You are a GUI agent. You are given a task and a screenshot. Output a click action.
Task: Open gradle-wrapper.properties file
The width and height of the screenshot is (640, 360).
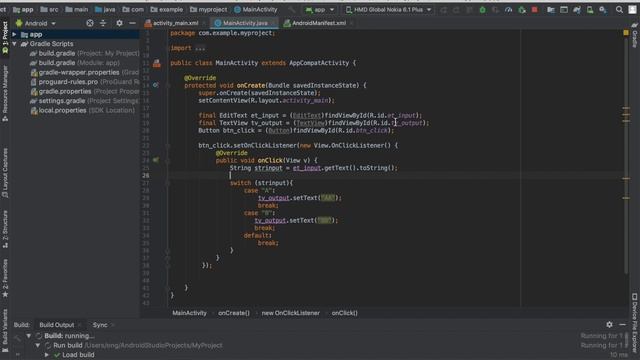pos(85,72)
